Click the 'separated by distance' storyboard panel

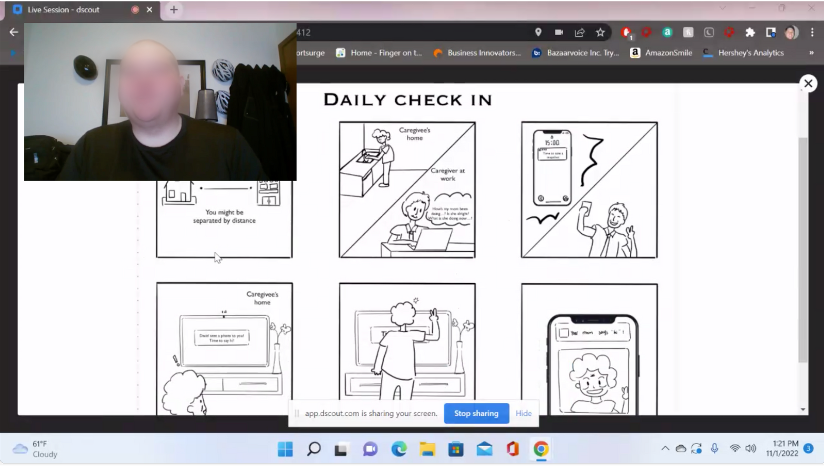tap(224, 219)
